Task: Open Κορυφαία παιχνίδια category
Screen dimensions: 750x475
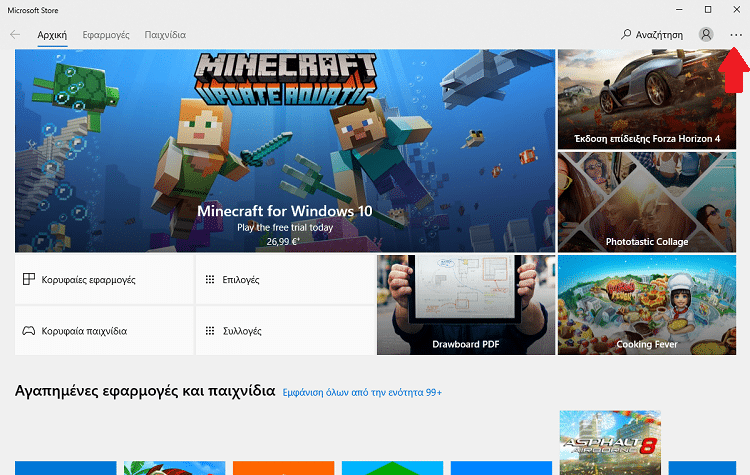Action: tap(104, 331)
